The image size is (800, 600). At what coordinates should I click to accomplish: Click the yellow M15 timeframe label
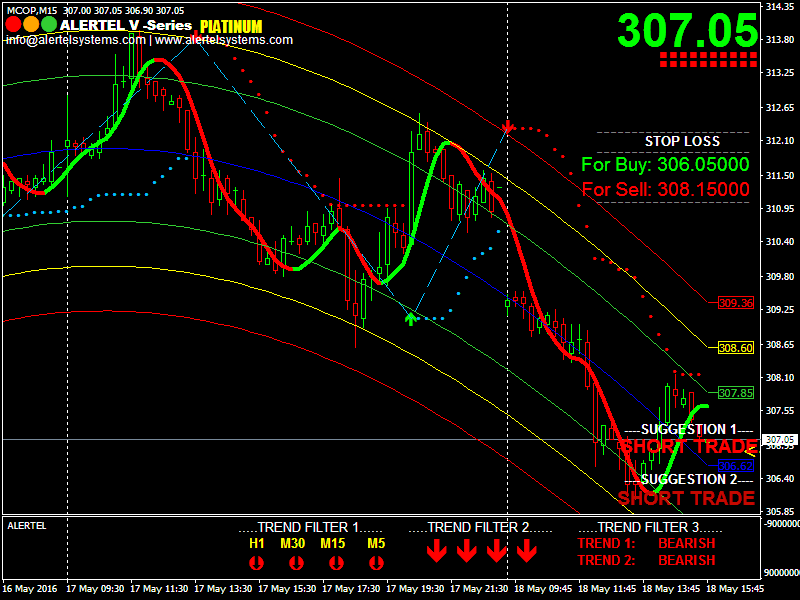click(333, 543)
